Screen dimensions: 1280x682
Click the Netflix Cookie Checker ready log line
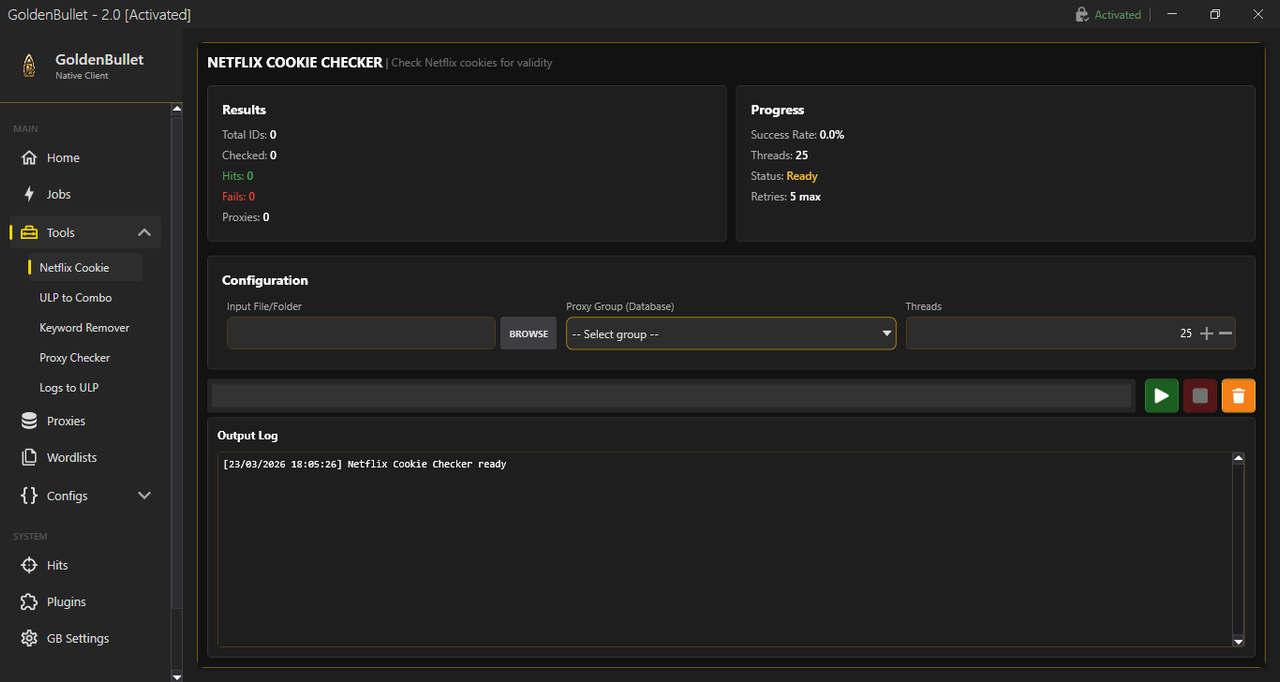365,464
